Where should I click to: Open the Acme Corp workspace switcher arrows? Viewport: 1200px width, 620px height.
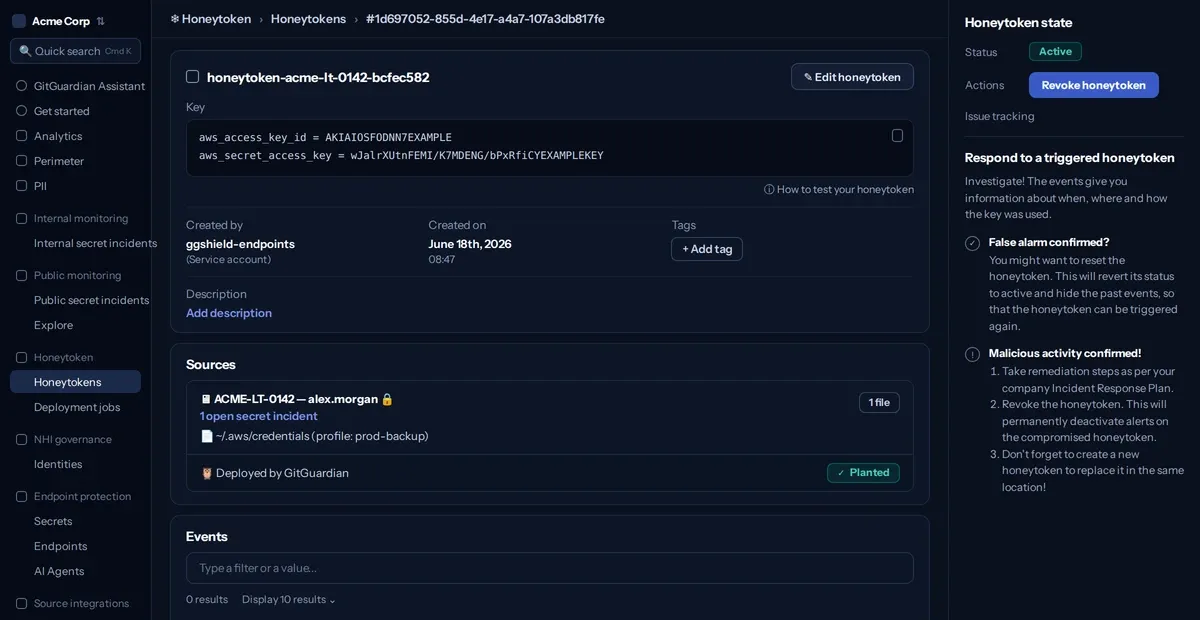[100, 21]
